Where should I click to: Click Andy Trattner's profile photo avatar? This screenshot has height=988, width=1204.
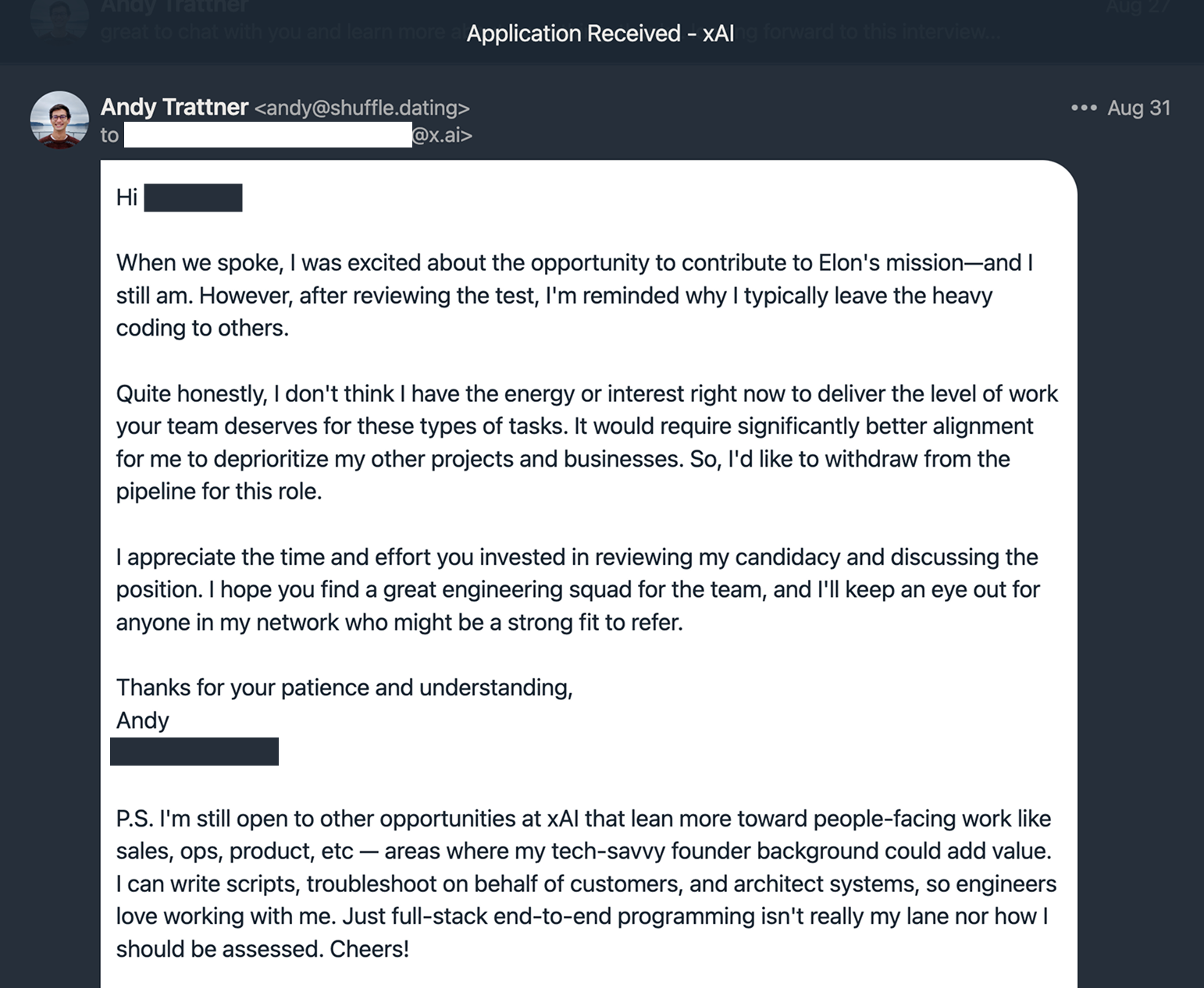tap(59, 120)
